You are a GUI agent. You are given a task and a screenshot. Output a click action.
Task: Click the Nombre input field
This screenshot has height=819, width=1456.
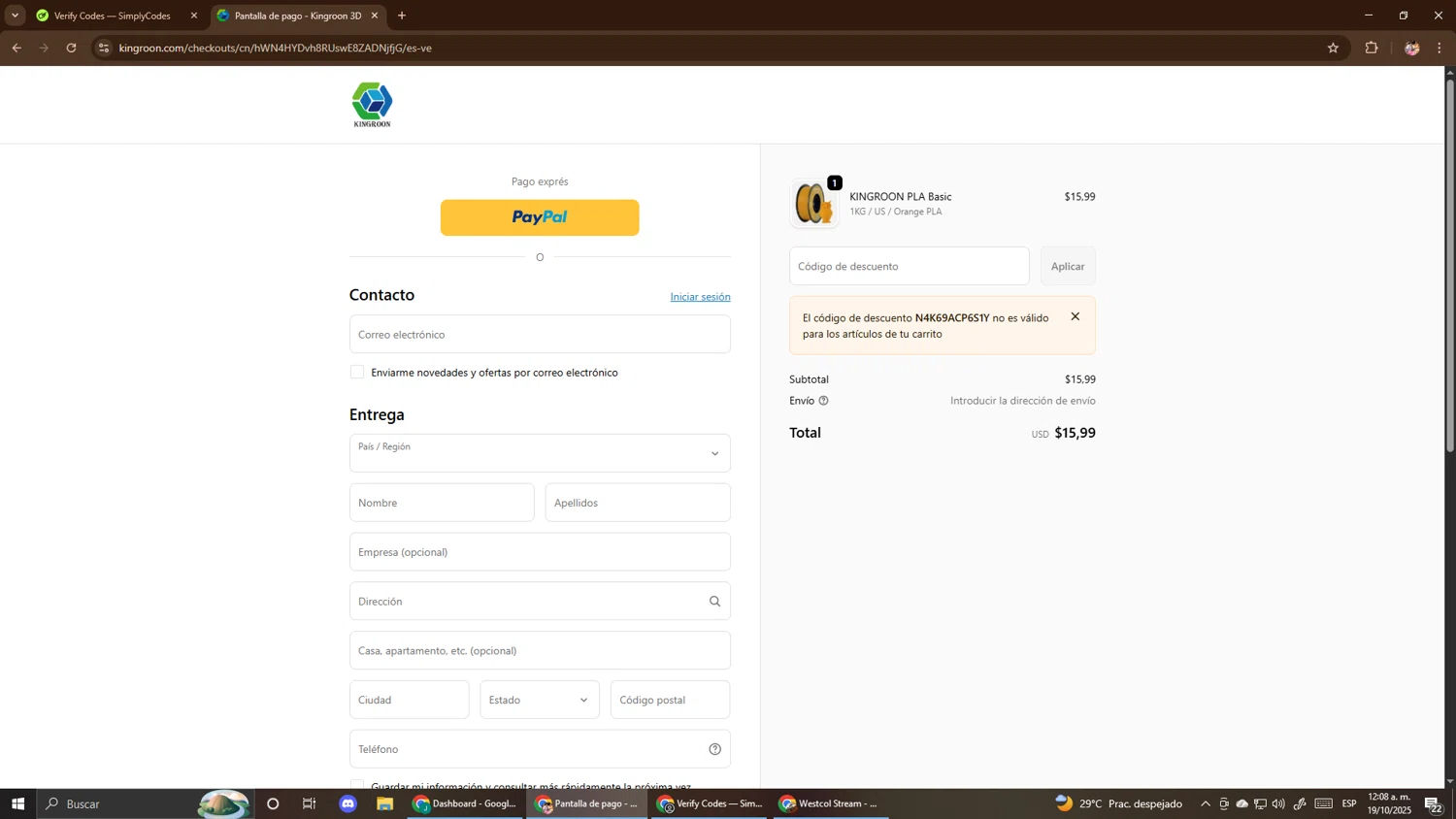442,503
